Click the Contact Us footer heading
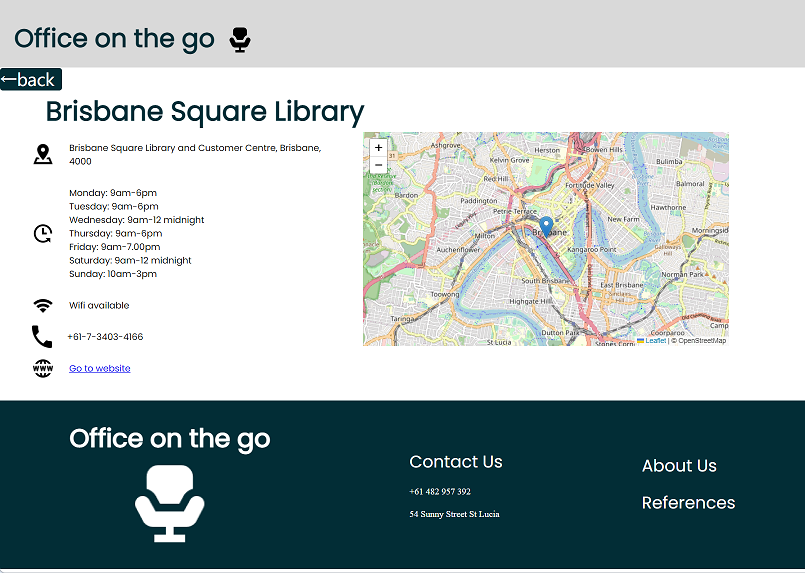Image resolution: width=805 pixels, height=573 pixels. (456, 462)
